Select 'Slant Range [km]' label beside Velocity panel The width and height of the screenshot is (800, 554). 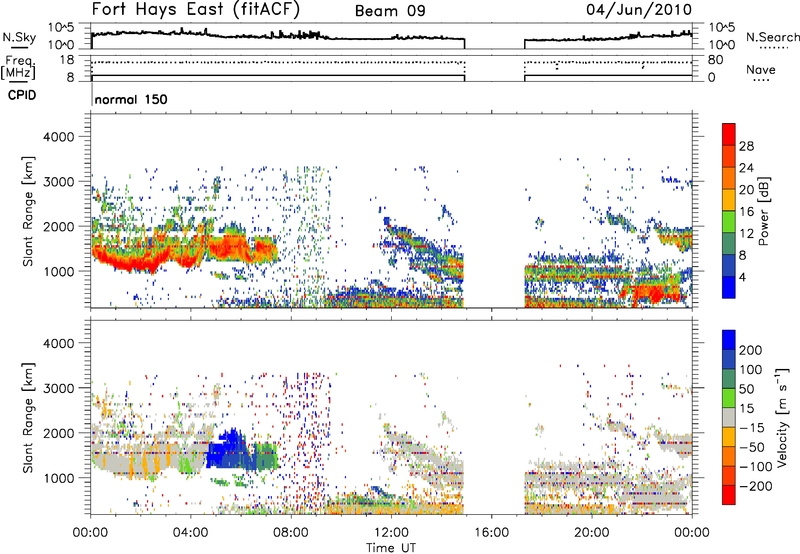coord(28,418)
